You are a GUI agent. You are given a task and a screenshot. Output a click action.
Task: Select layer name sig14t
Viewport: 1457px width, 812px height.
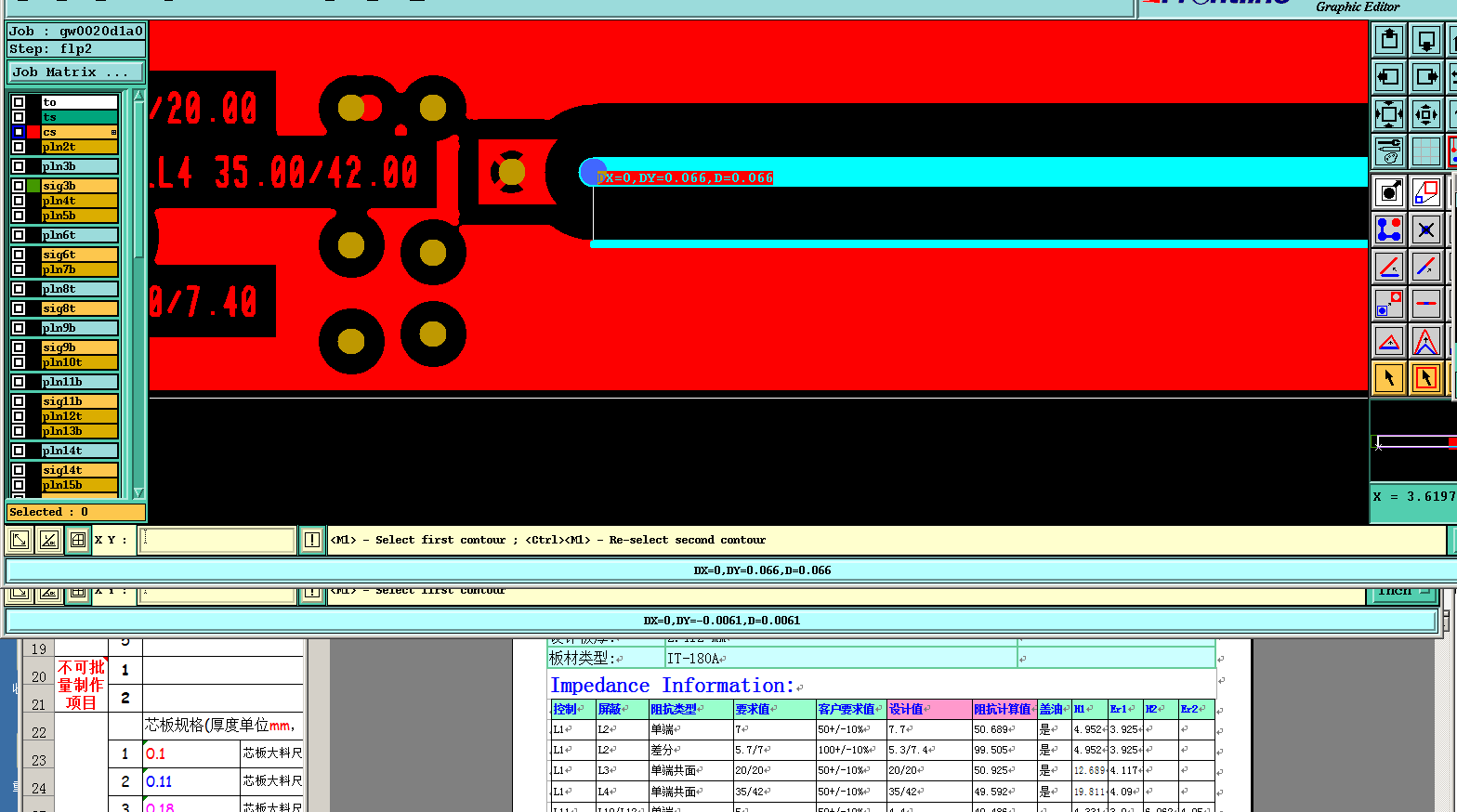80,470
